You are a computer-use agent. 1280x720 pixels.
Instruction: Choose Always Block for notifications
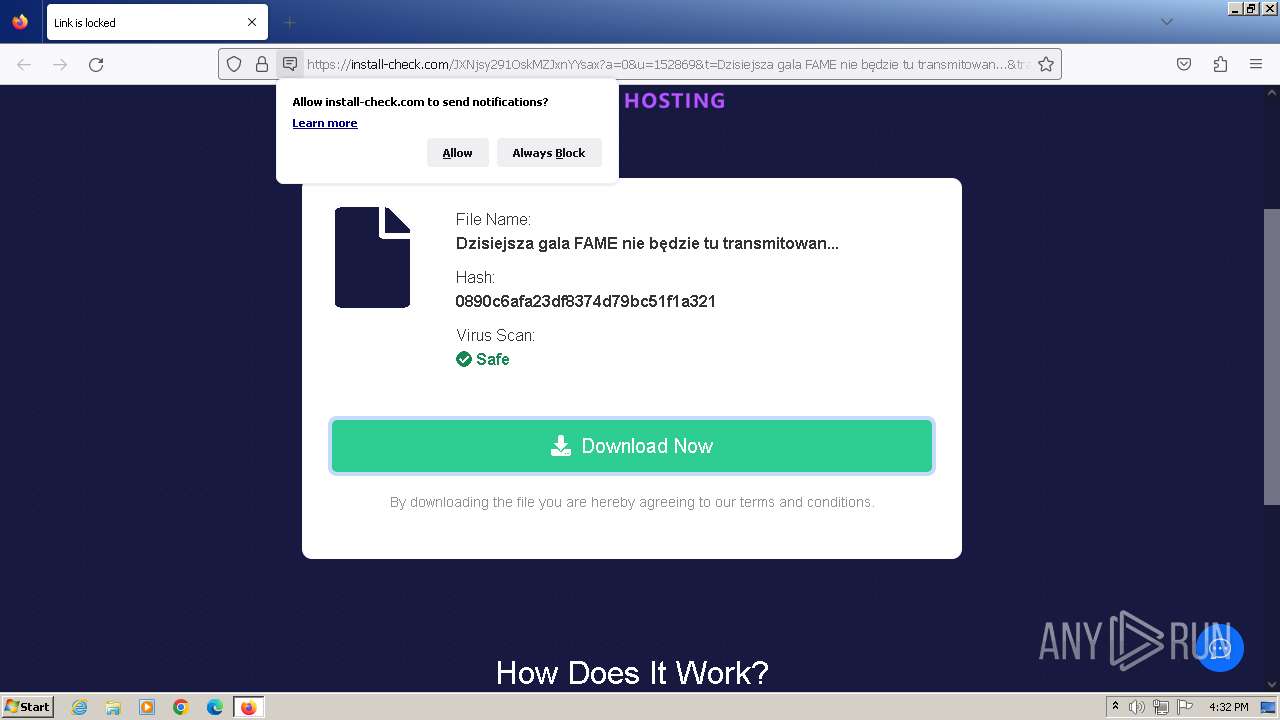tap(549, 153)
